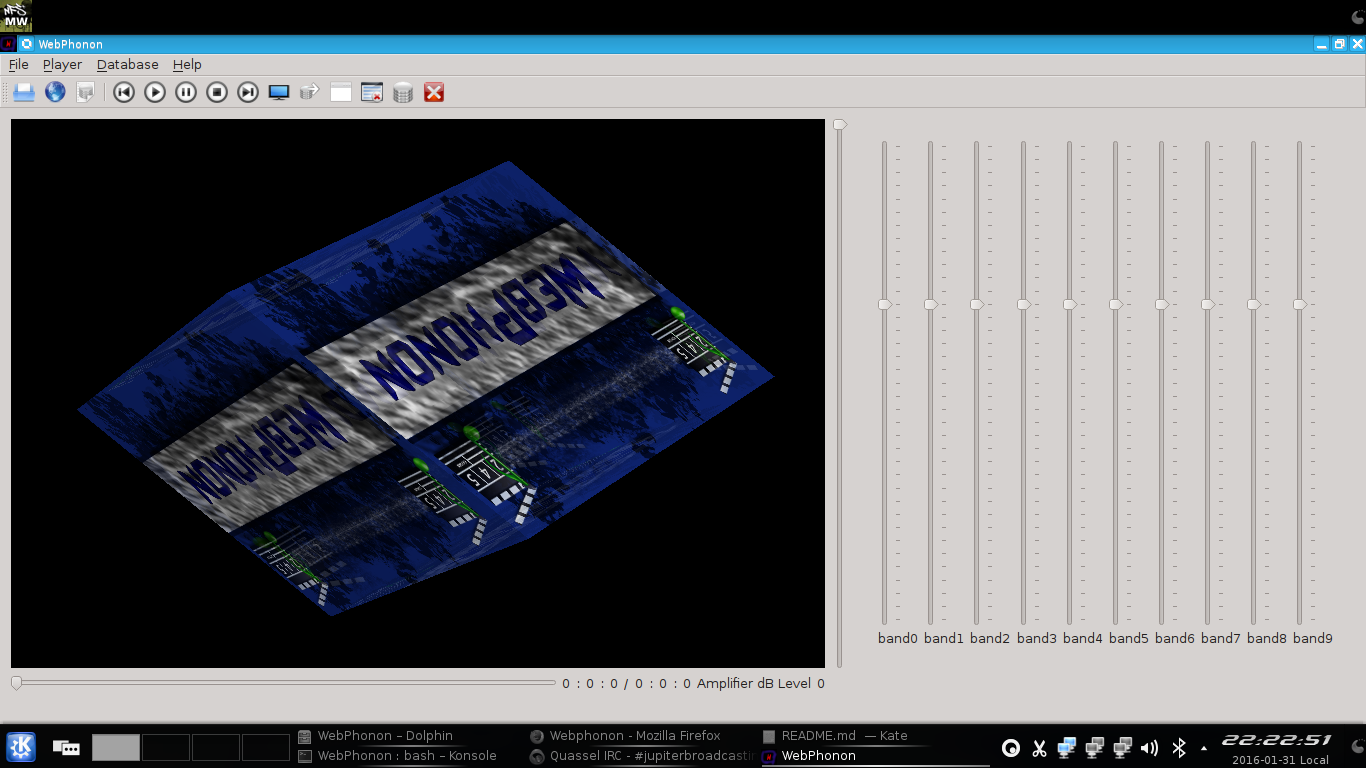Click the show desktop pager icon
This screenshot has height=768, width=1366.
click(66, 747)
